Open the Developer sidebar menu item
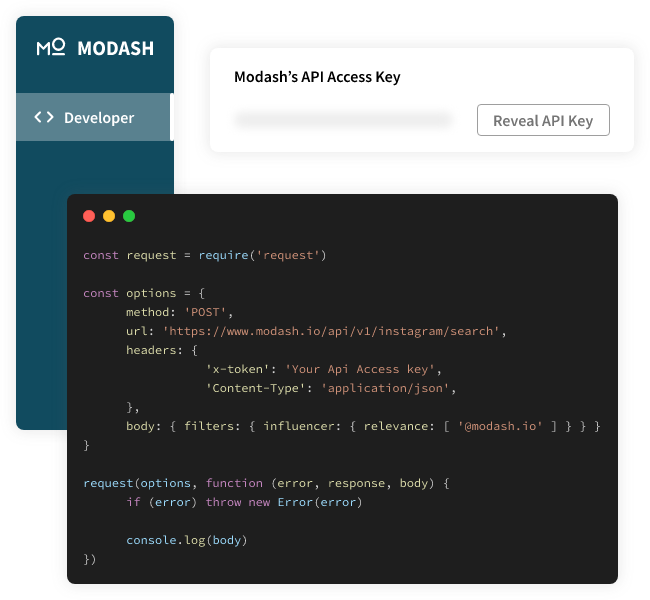 [95, 117]
